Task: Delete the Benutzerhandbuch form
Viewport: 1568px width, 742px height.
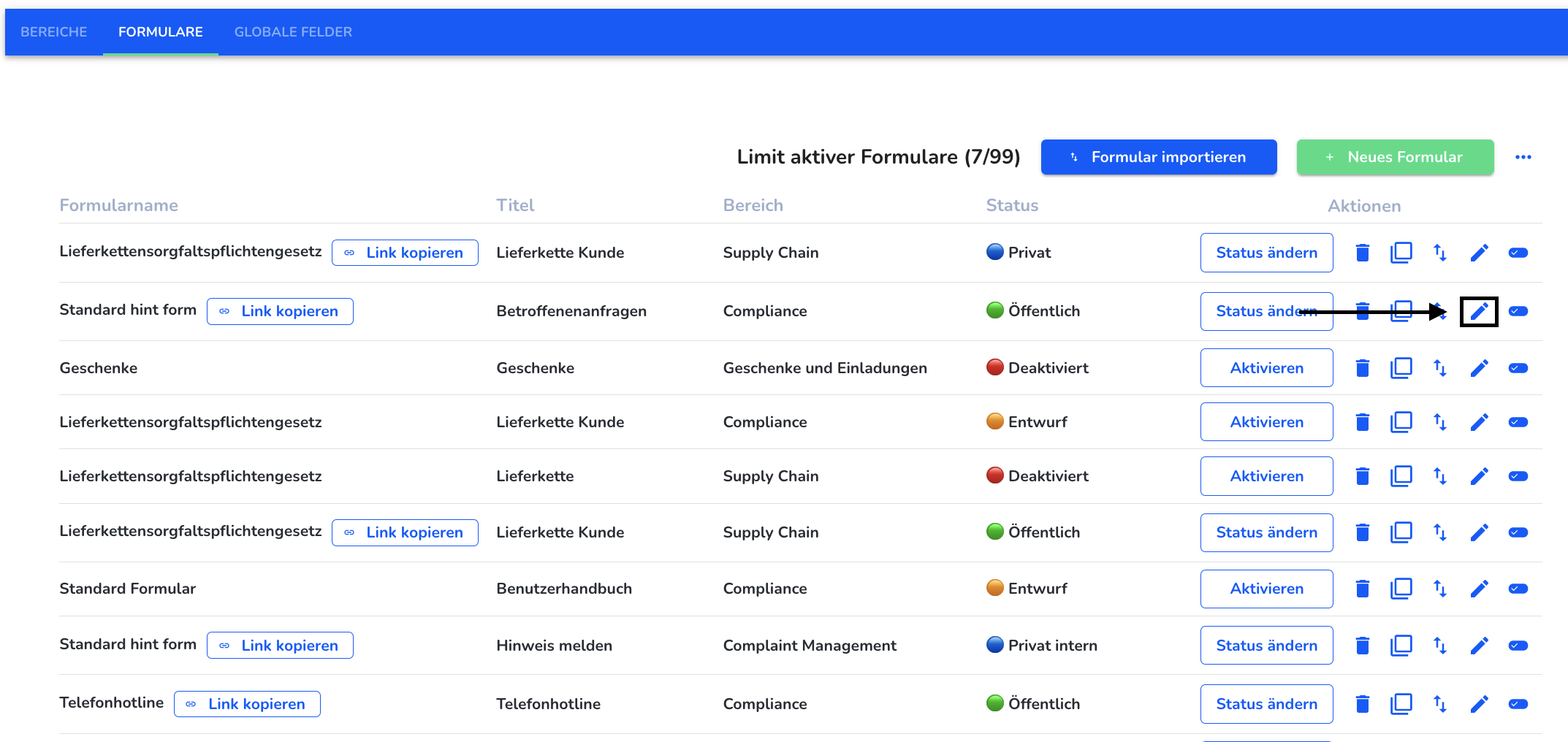Action: pyautogui.click(x=1362, y=589)
